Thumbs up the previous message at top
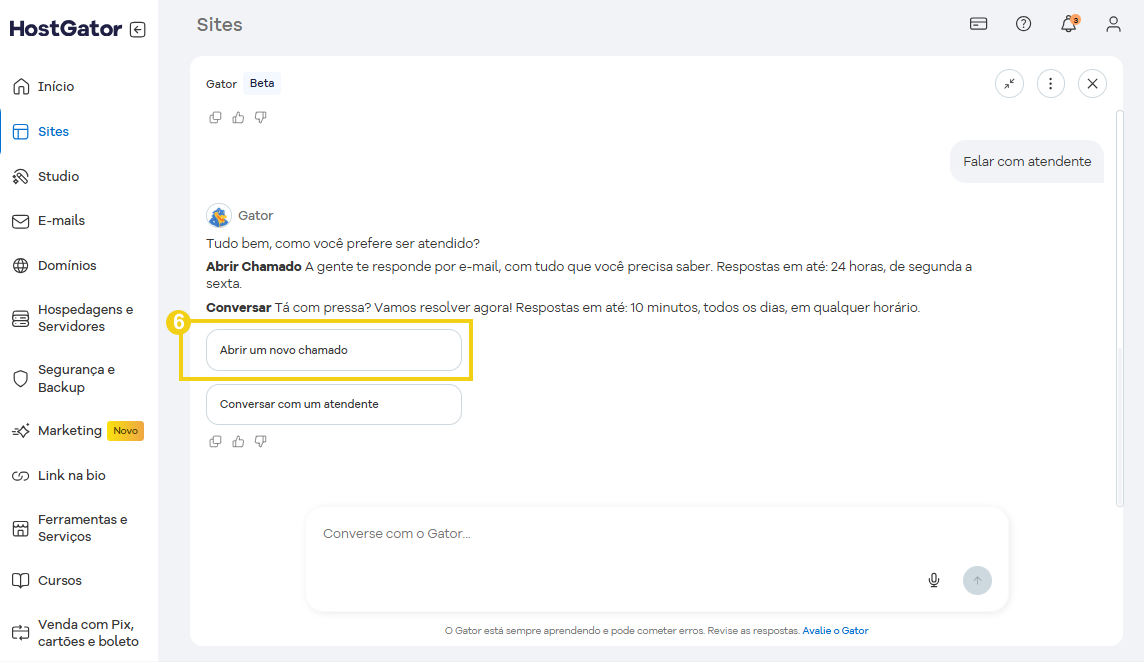The image size is (1144, 662). point(238,117)
